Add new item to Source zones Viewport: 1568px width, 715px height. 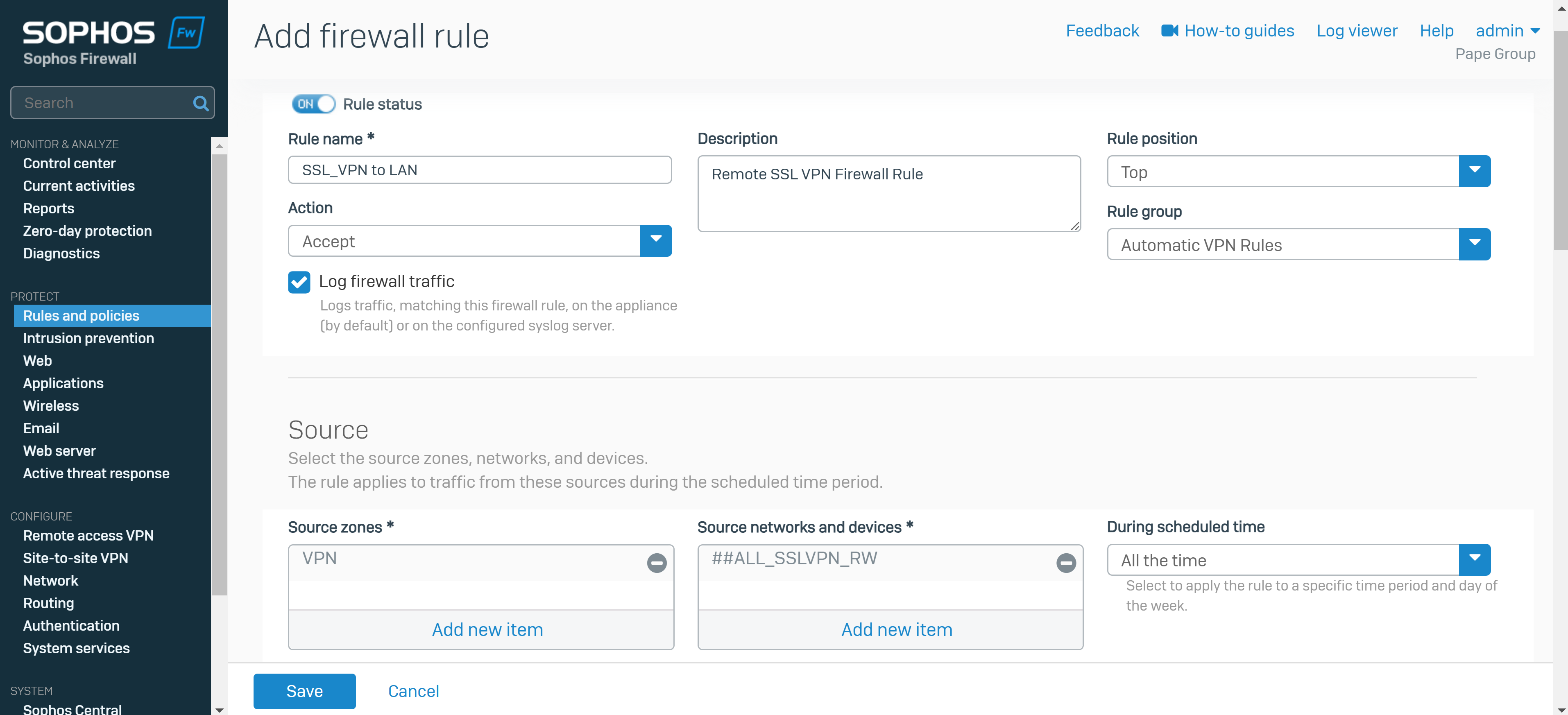pos(487,630)
